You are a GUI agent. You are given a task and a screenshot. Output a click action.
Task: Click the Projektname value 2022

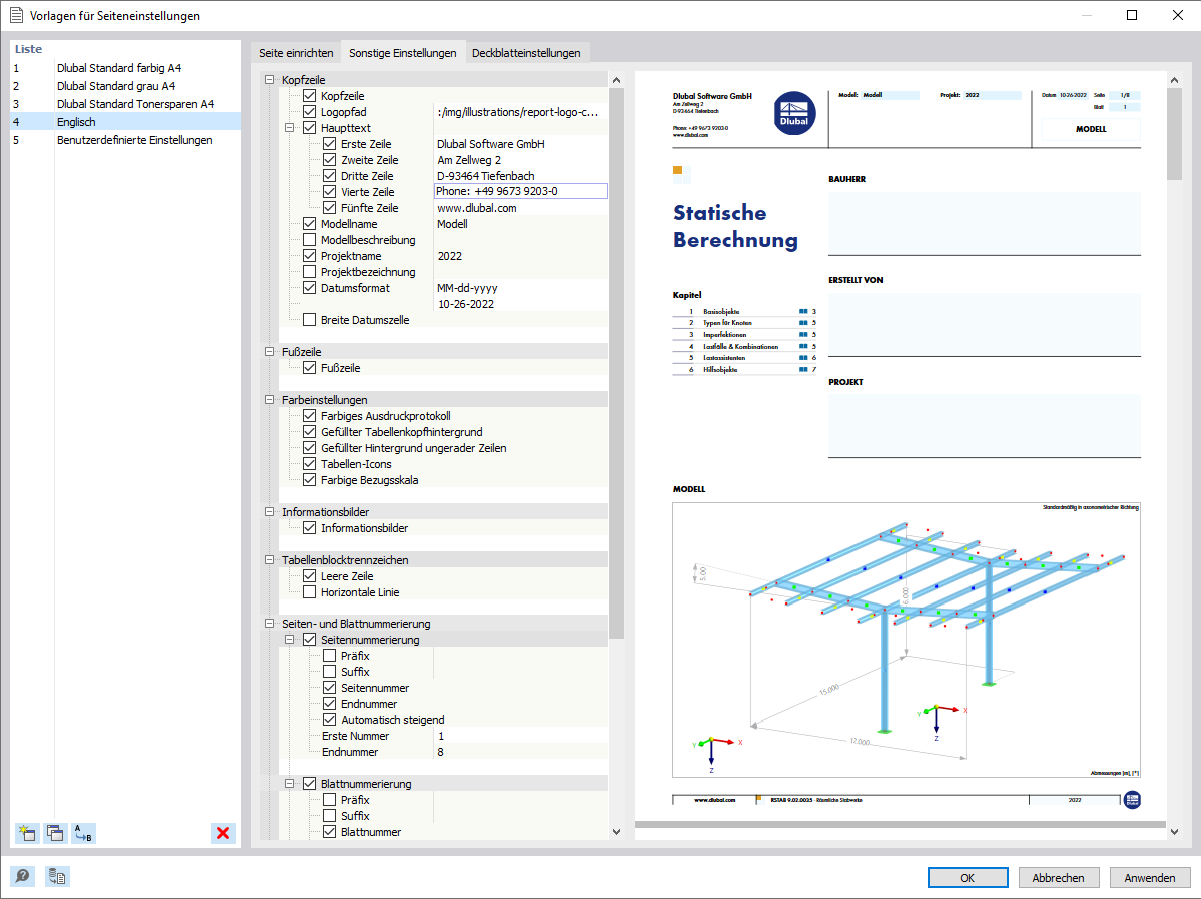pyautogui.click(x=450, y=256)
